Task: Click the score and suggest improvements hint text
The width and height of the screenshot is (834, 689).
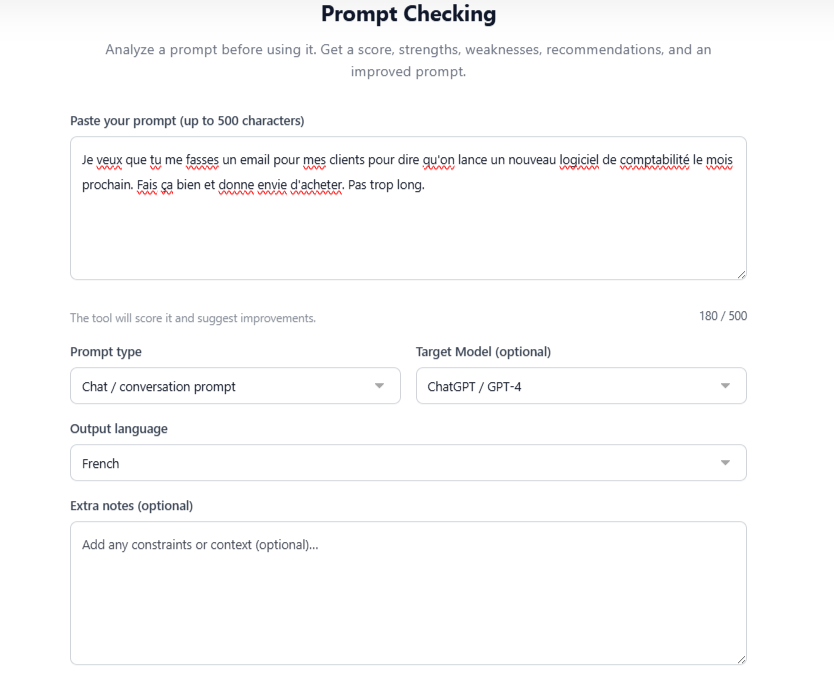Action: pos(192,317)
